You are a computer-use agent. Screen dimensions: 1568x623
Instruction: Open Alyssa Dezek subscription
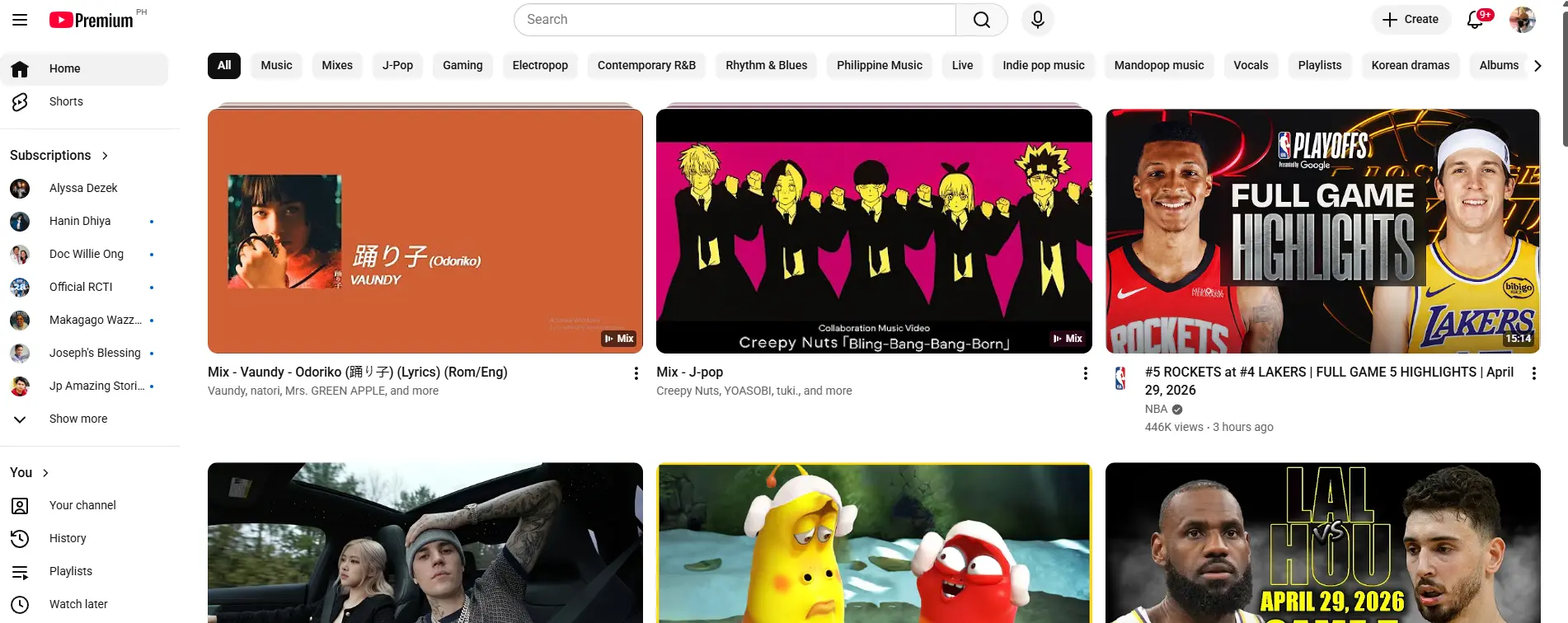(84, 188)
